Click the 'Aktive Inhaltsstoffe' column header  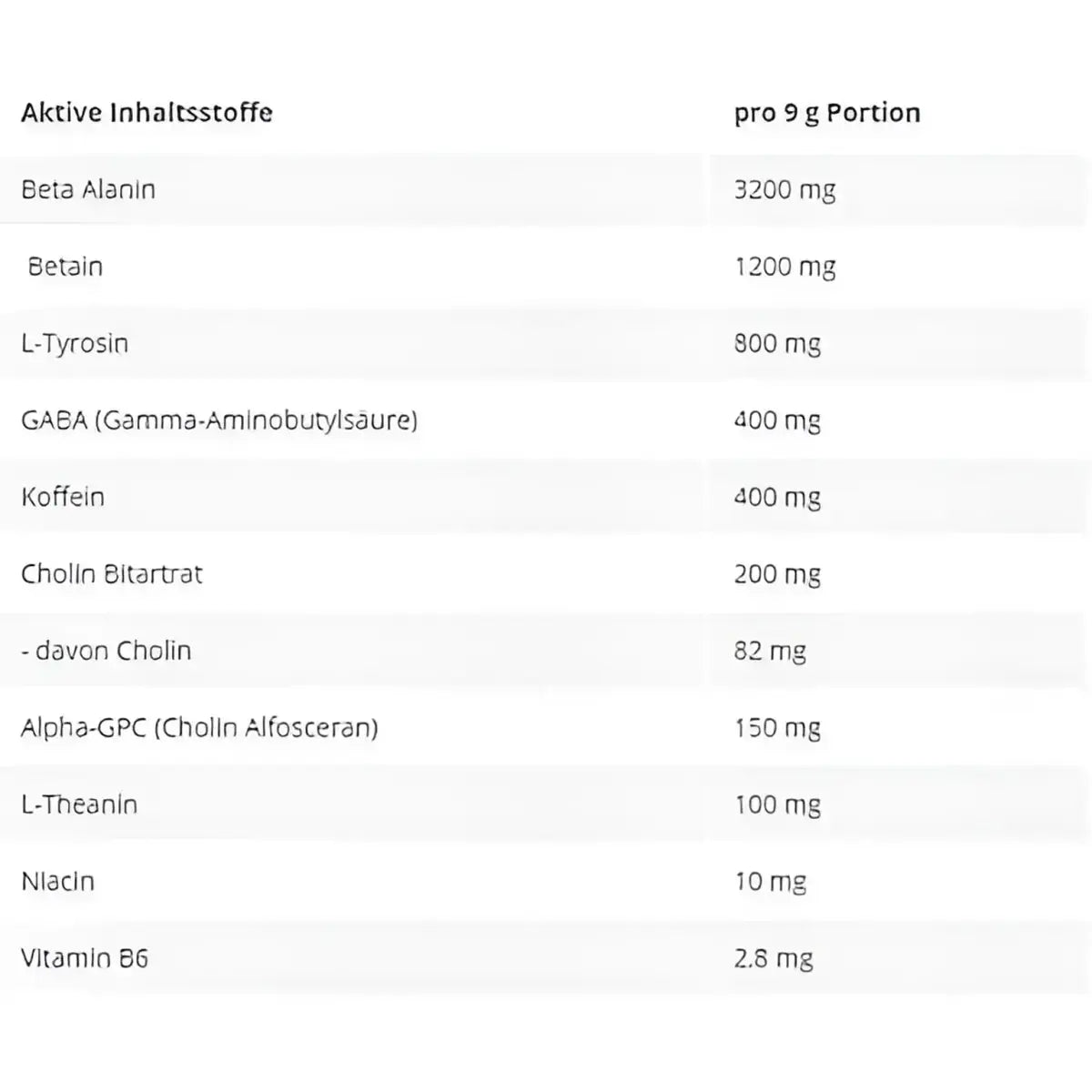click(147, 113)
